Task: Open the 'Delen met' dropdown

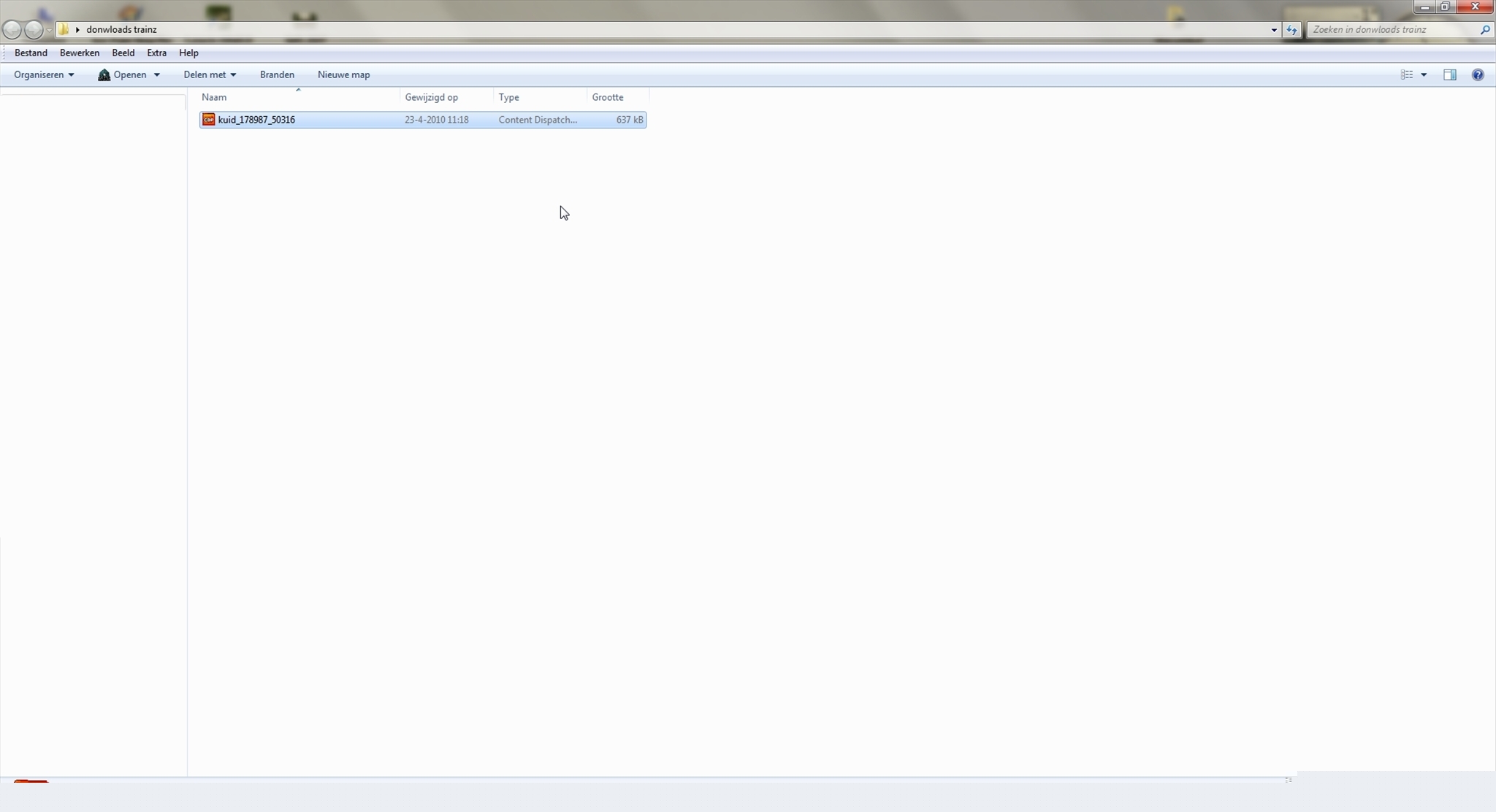Action: click(x=210, y=74)
